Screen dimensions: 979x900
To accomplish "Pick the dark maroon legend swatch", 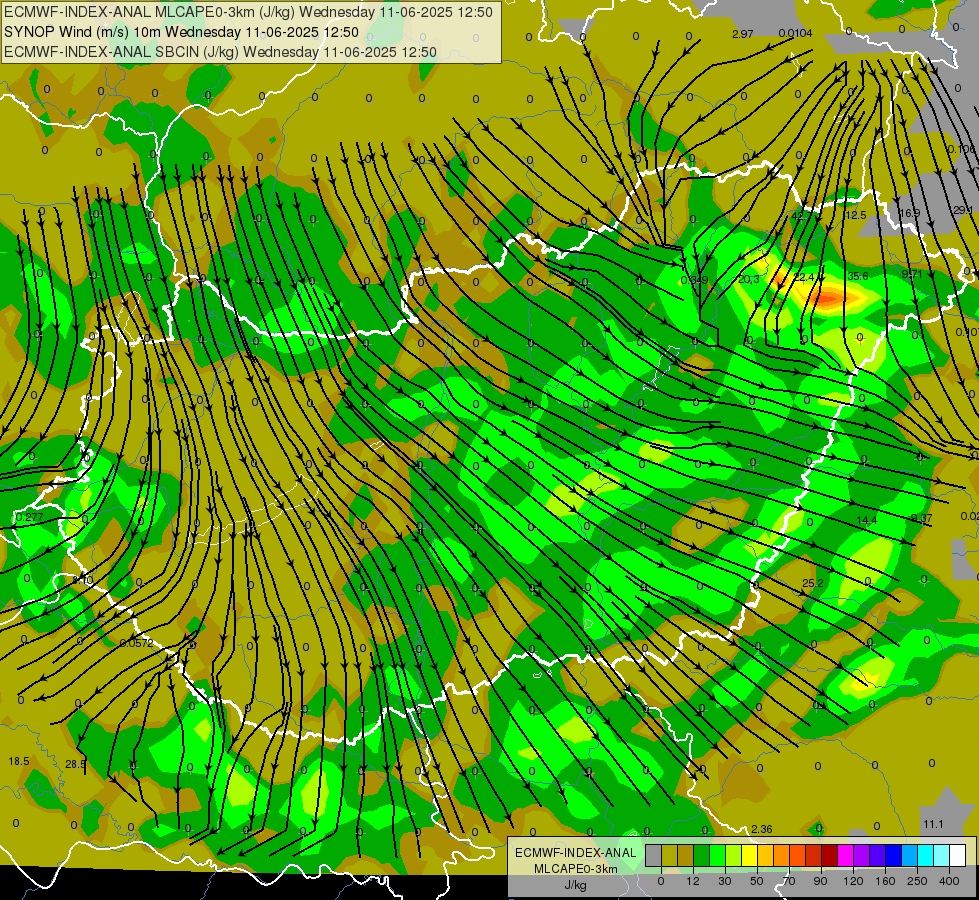I will 830,855.
